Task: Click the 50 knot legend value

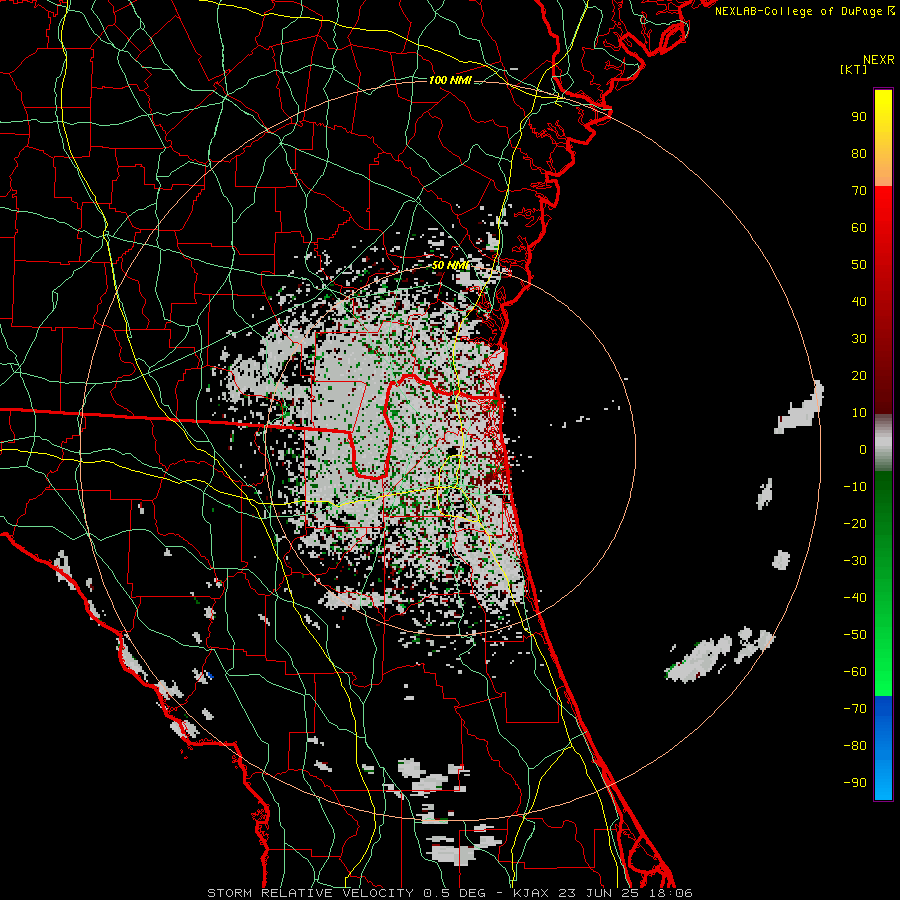Action: click(859, 265)
